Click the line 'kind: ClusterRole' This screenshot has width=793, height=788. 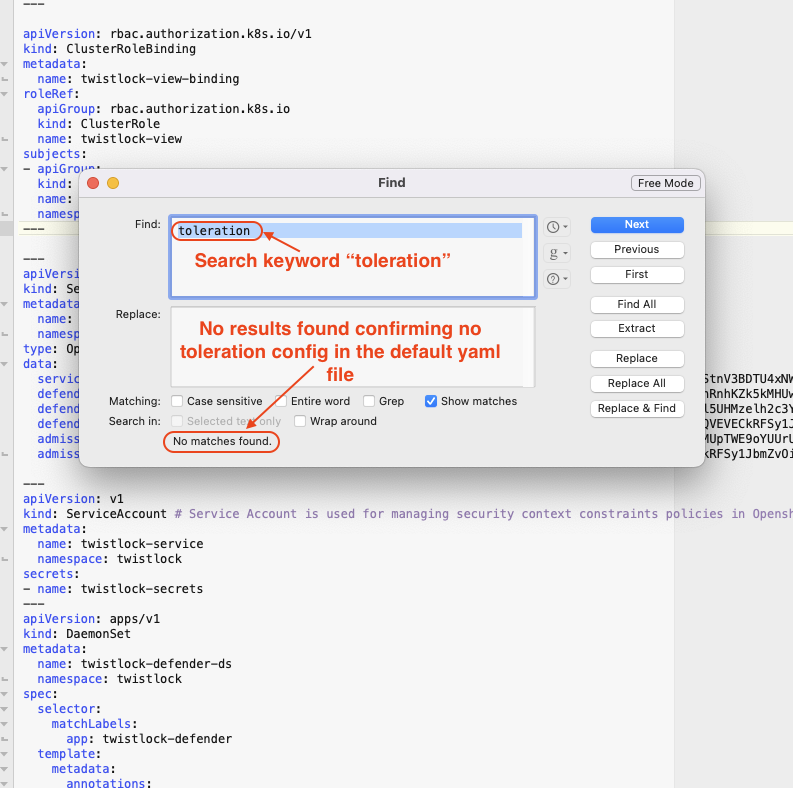pyautogui.click(x=99, y=124)
